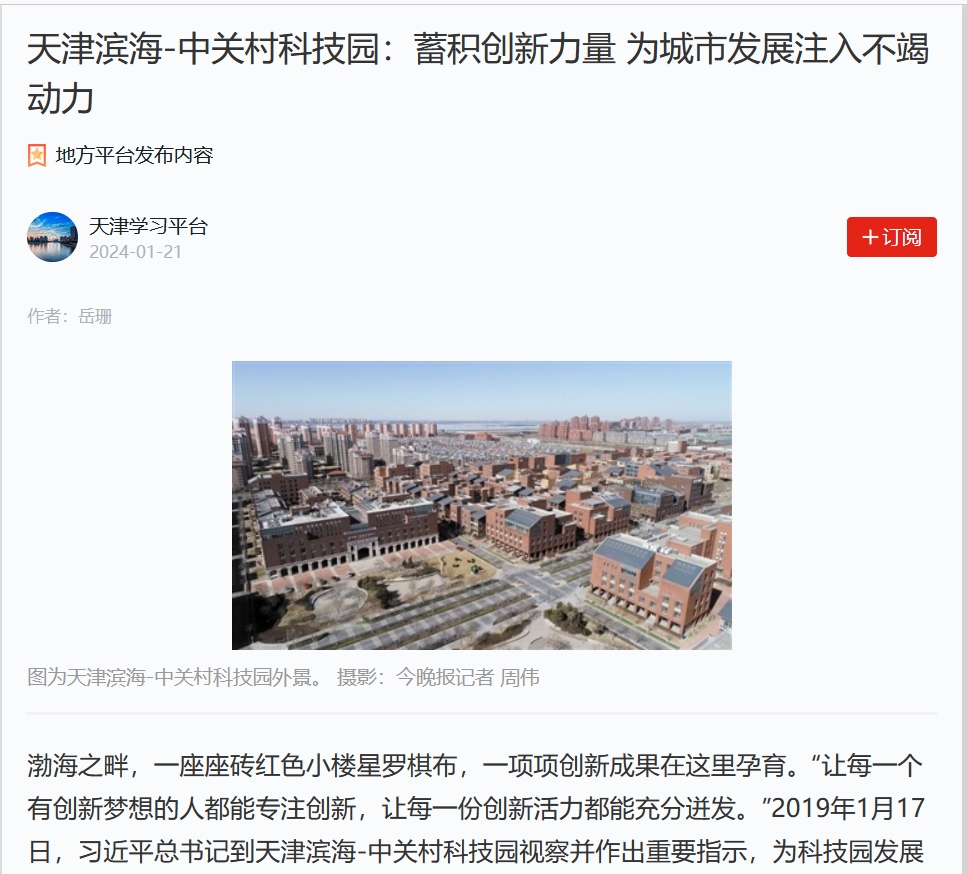Click the plus sign on 订阅 button
967x874 pixels.
point(870,237)
